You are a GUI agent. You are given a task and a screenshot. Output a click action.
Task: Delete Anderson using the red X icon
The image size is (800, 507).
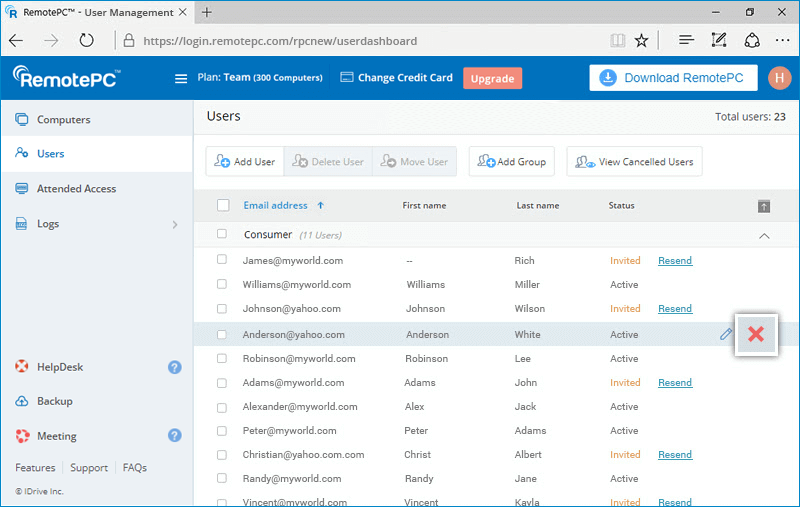click(x=756, y=334)
